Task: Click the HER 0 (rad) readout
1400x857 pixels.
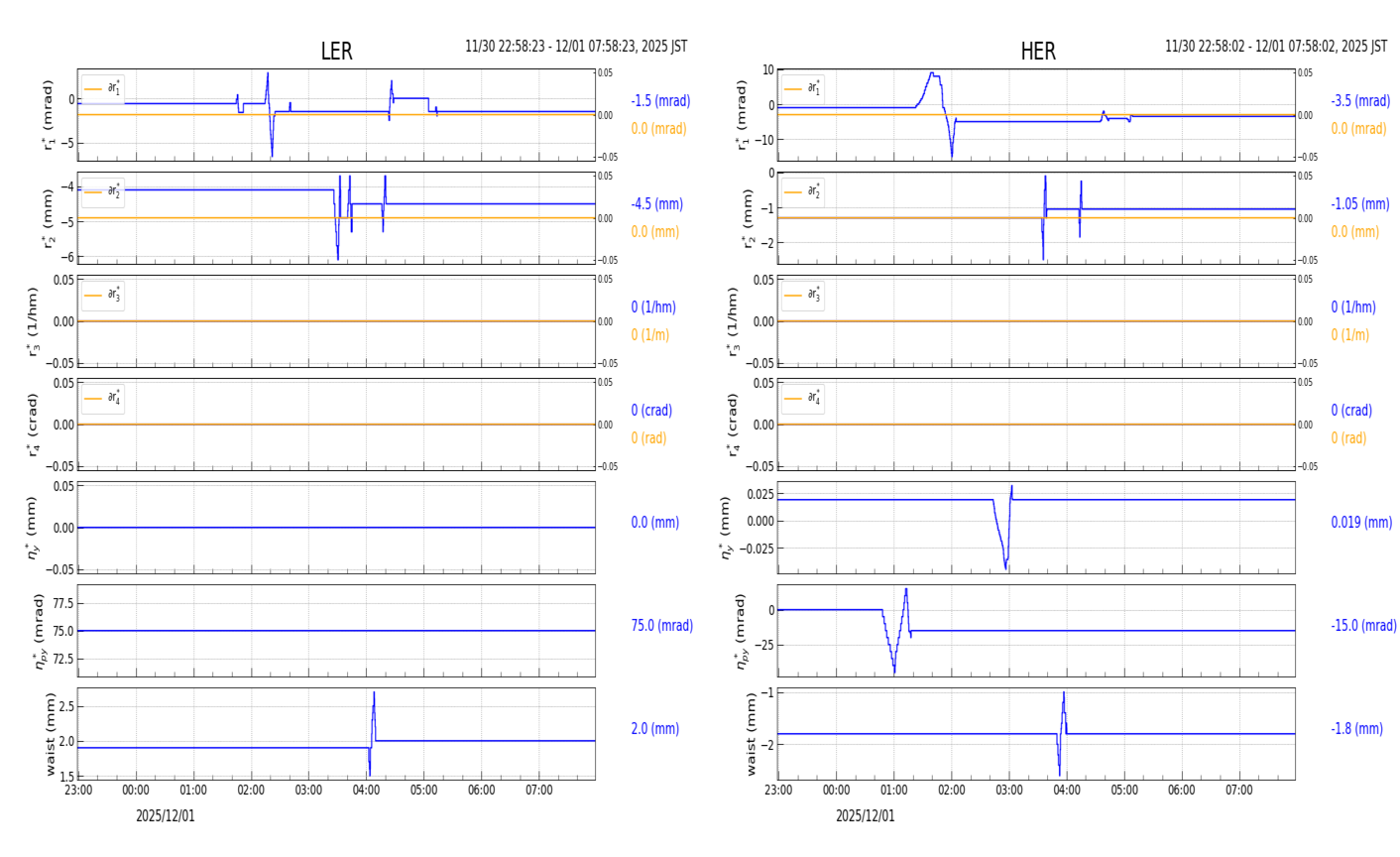Action: click(1348, 438)
